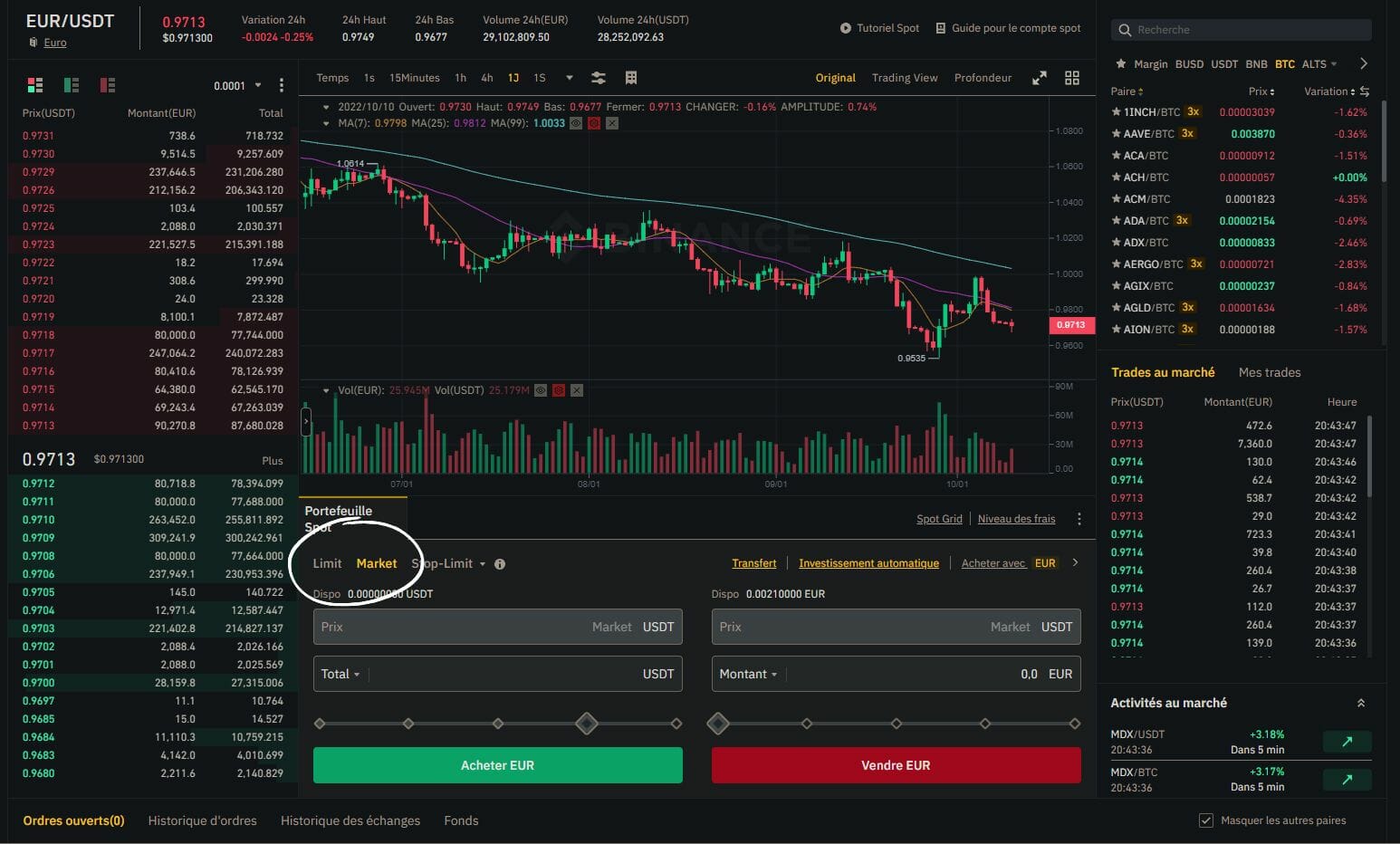Select the combined buy/sell order book view icon
The image size is (1400, 844).
(35, 85)
